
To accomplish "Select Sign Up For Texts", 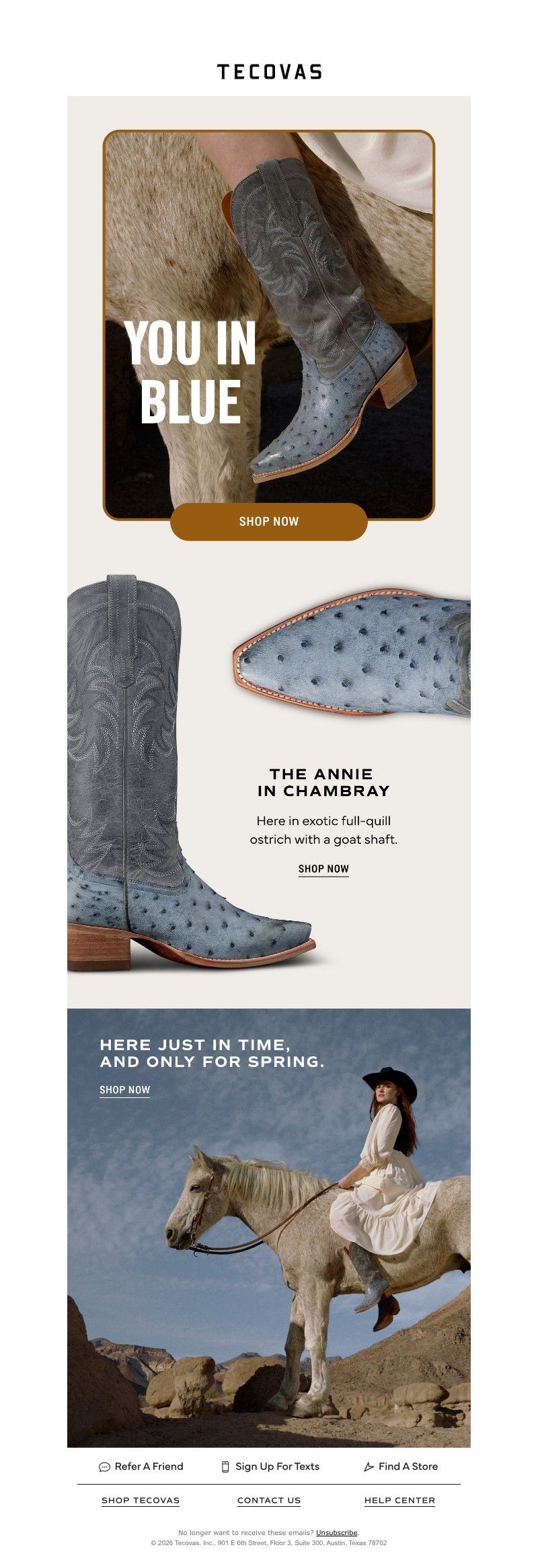I will 270,1466.
